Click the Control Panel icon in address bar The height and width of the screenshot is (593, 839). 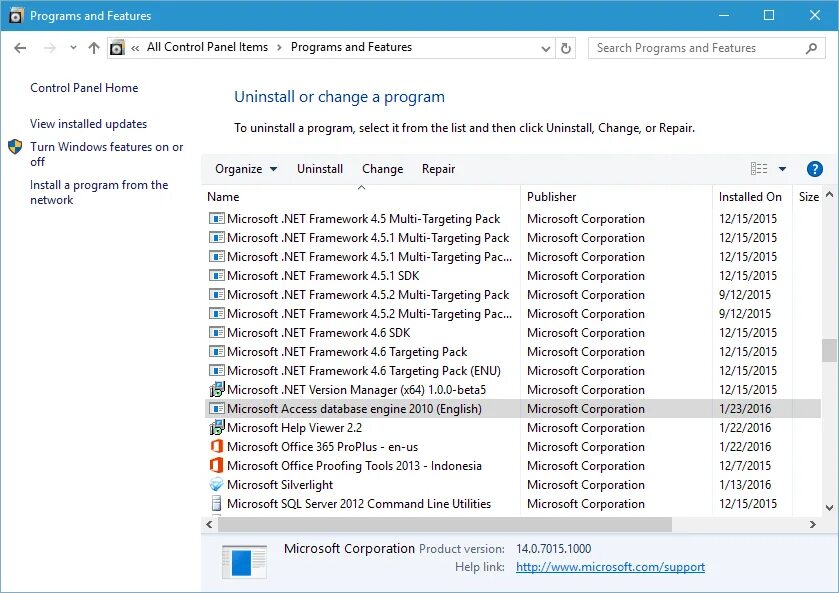point(117,48)
